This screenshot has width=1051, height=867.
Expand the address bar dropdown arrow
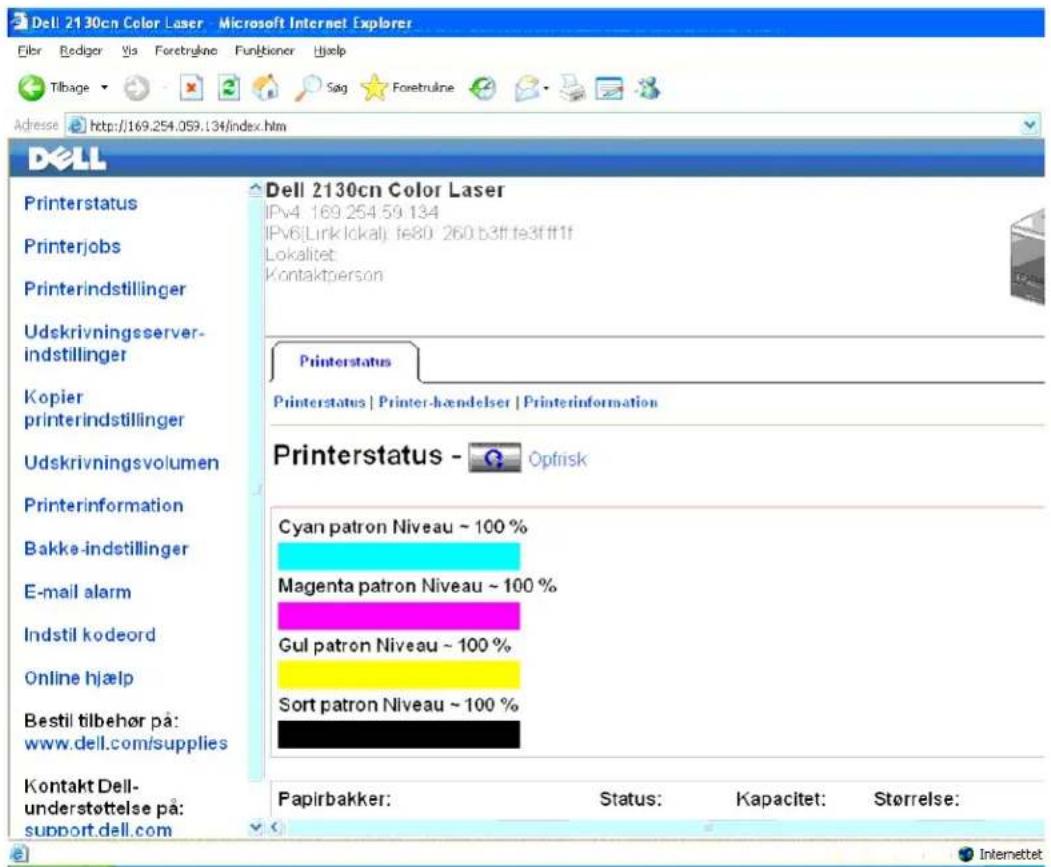pos(1030,125)
